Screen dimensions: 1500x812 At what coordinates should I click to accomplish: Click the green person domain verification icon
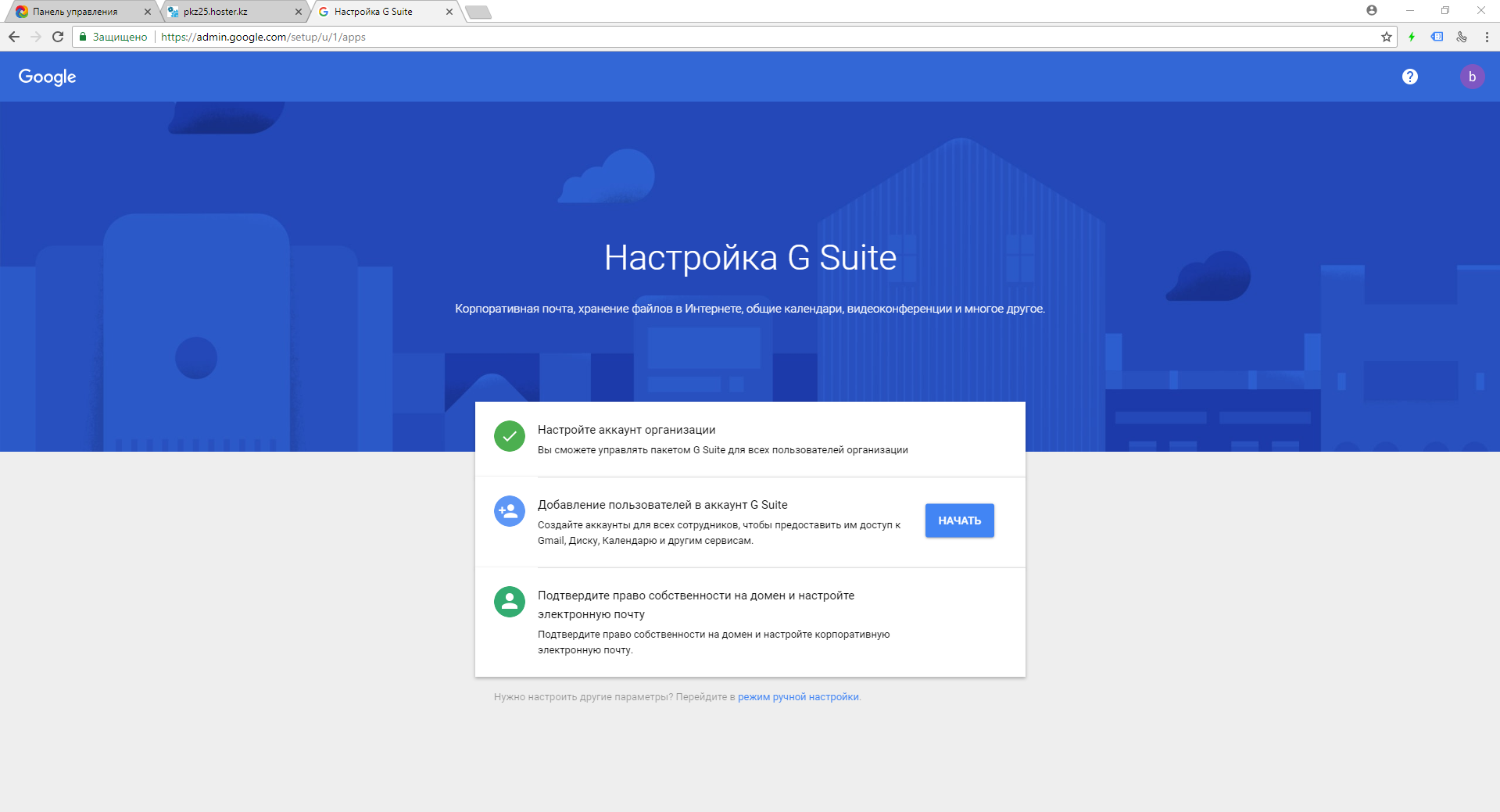point(510,602)
